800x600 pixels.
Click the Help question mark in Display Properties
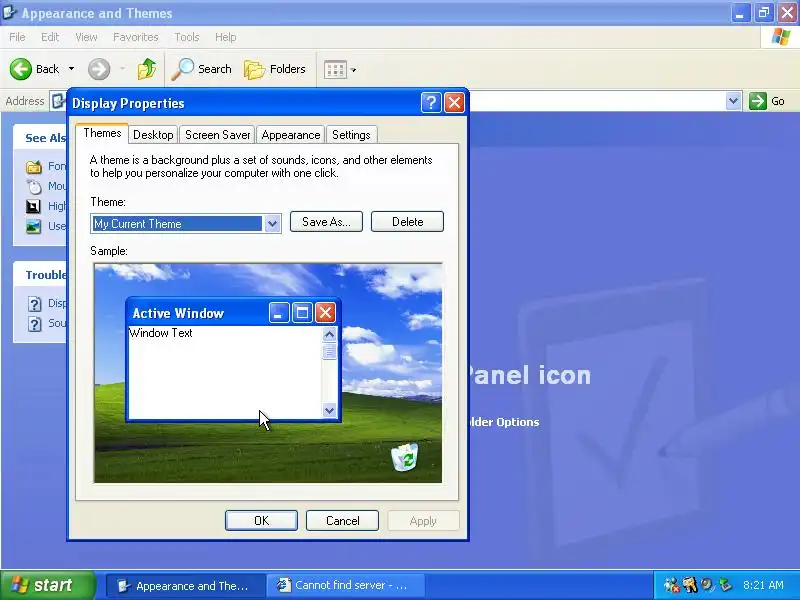coord(431,103)
